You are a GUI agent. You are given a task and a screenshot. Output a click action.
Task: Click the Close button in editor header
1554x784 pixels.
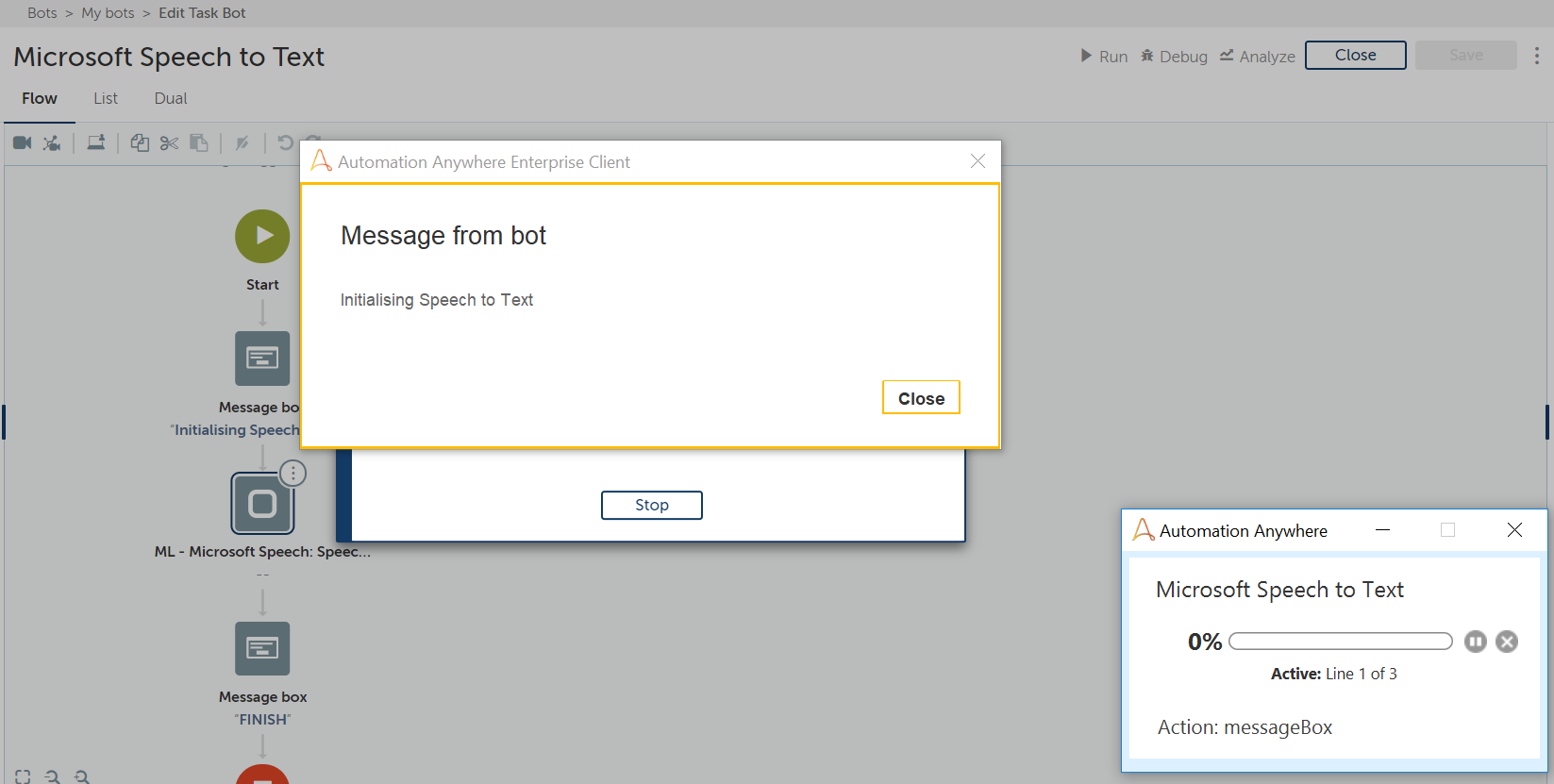tap(1355, 55)
